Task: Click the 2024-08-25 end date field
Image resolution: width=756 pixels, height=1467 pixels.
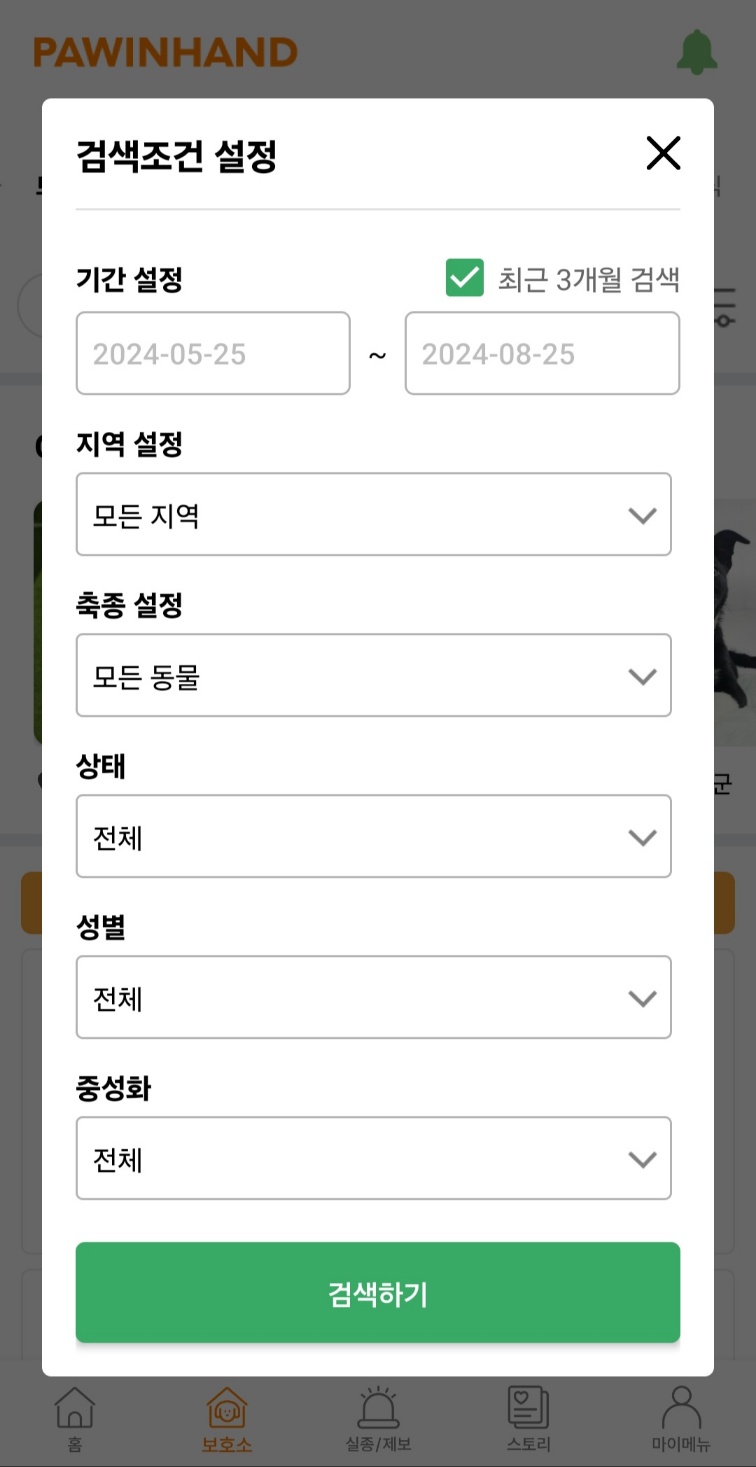Action: 542,353
